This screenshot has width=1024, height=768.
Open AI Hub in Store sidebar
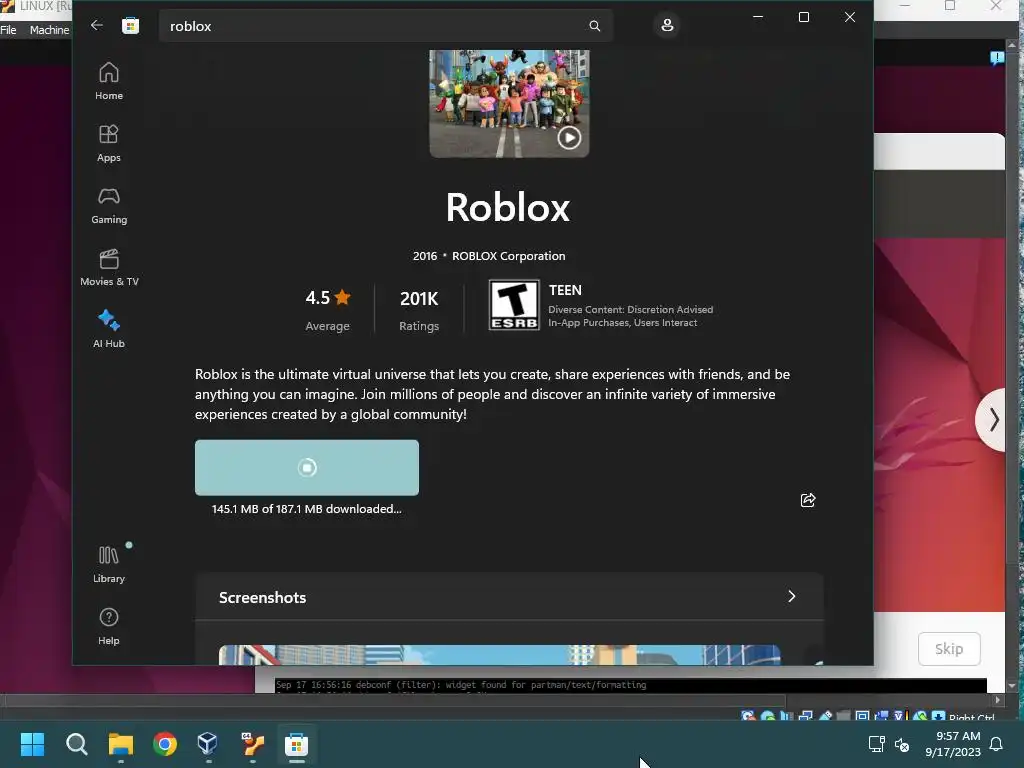point(109,329)
